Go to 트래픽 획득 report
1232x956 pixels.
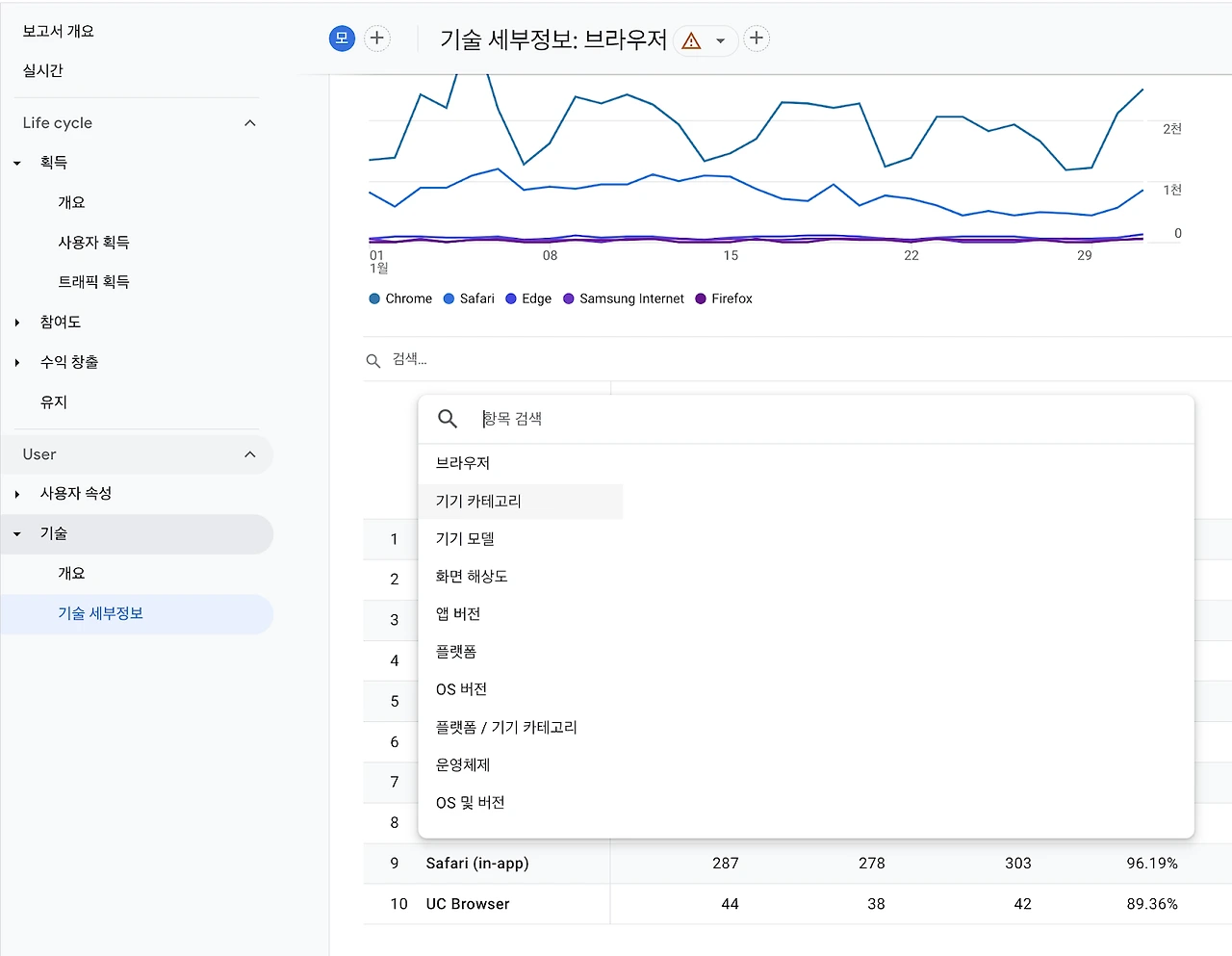point(93,282)
